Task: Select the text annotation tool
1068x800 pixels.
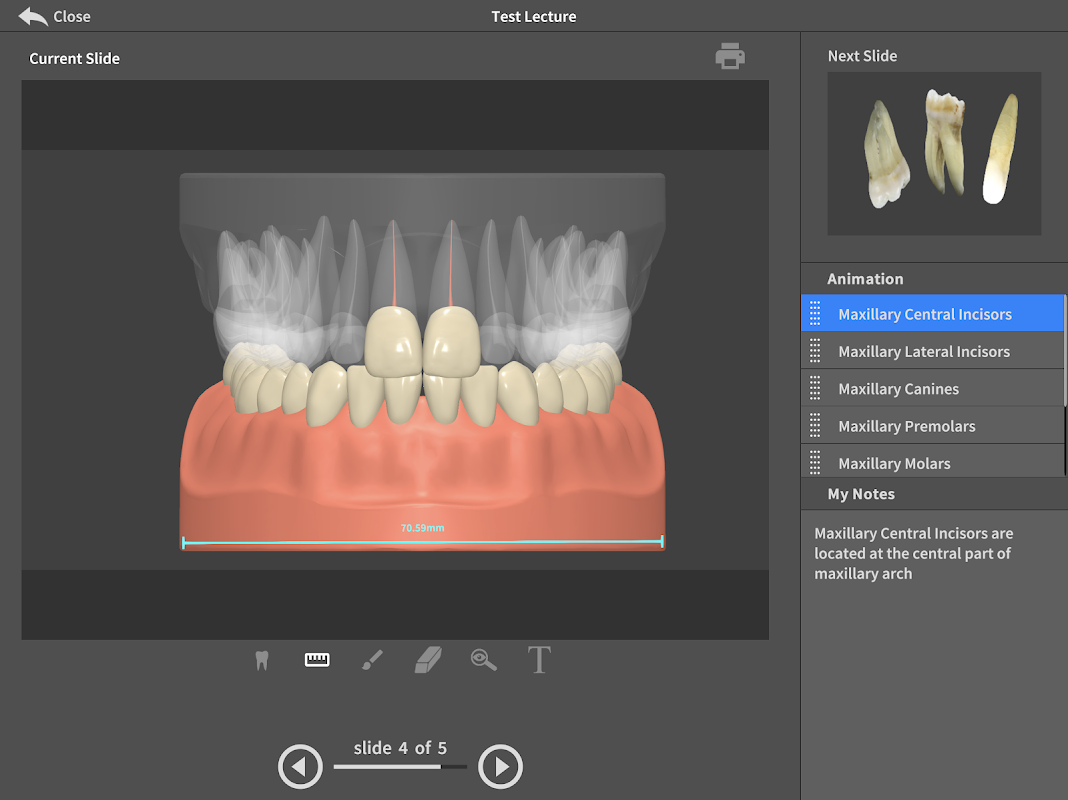Action: point(539,660)
